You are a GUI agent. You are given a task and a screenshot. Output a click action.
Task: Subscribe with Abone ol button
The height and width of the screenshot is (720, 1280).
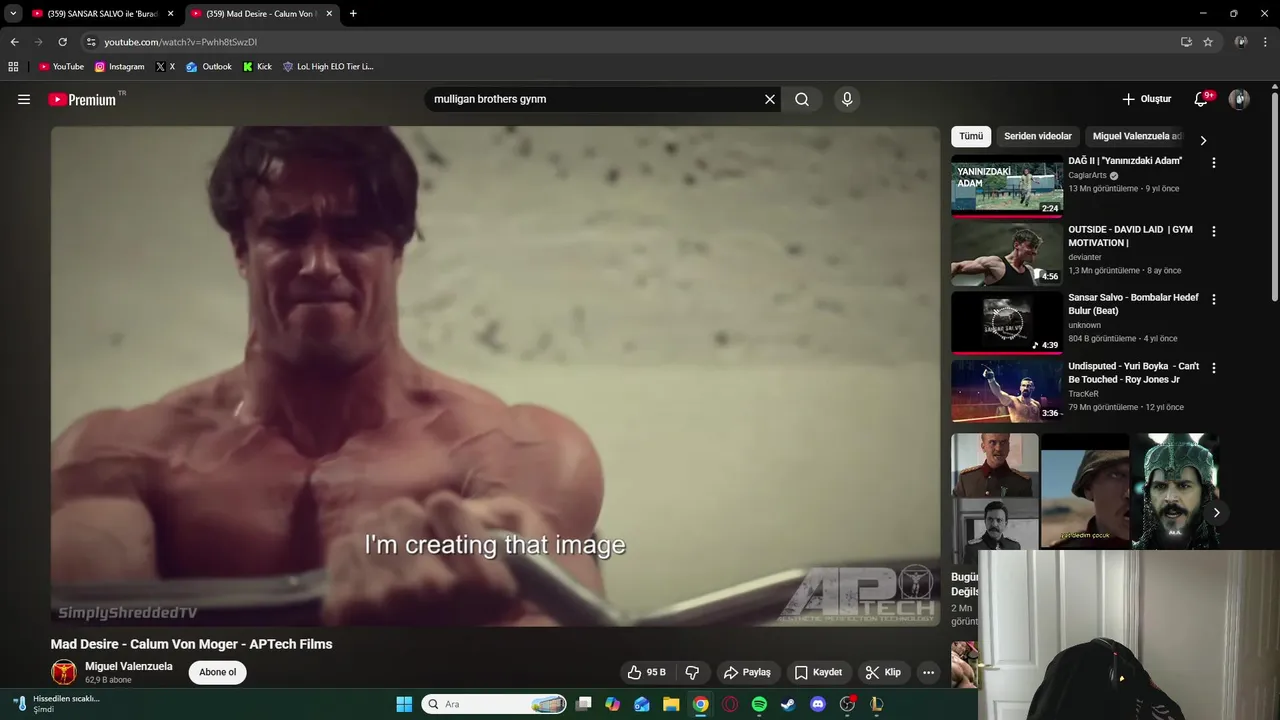[x=217, y=672]
